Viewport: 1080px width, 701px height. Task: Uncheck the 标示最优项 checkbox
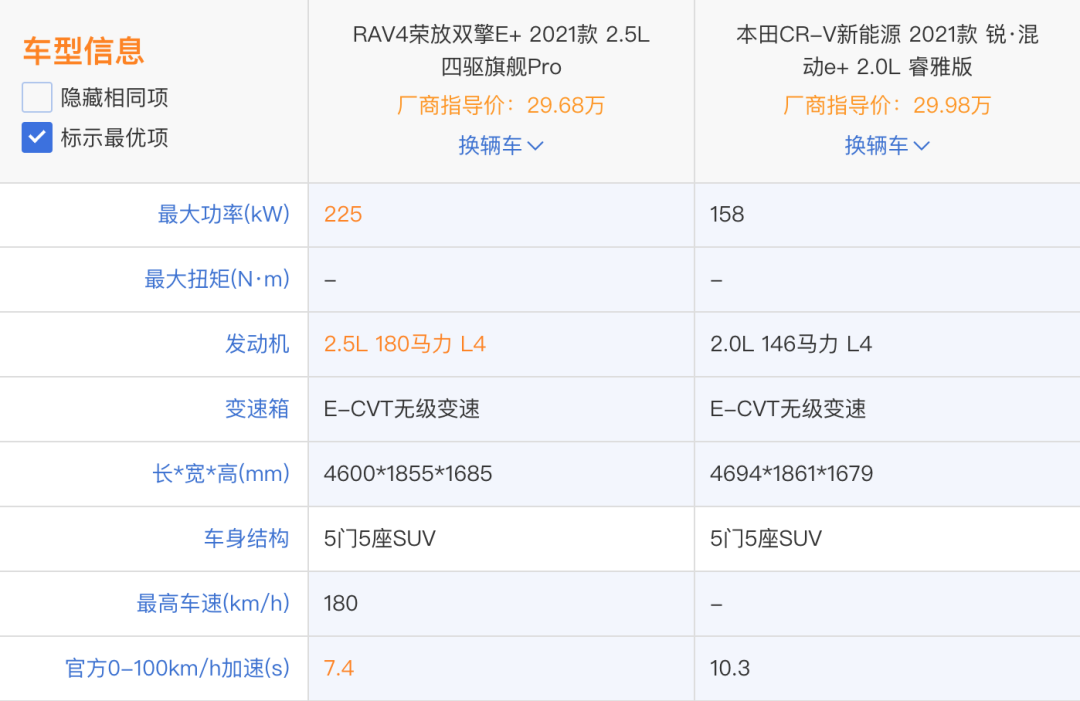(37, 138)
